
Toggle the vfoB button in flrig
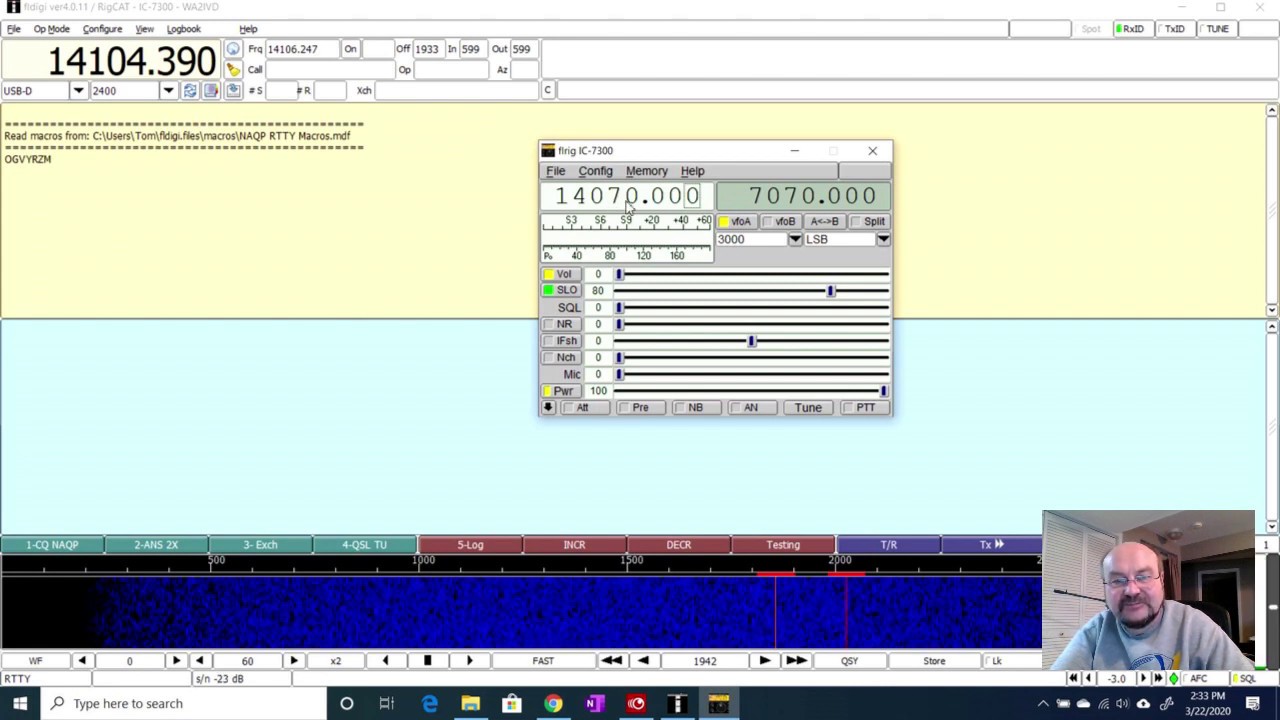coord(781,222)
